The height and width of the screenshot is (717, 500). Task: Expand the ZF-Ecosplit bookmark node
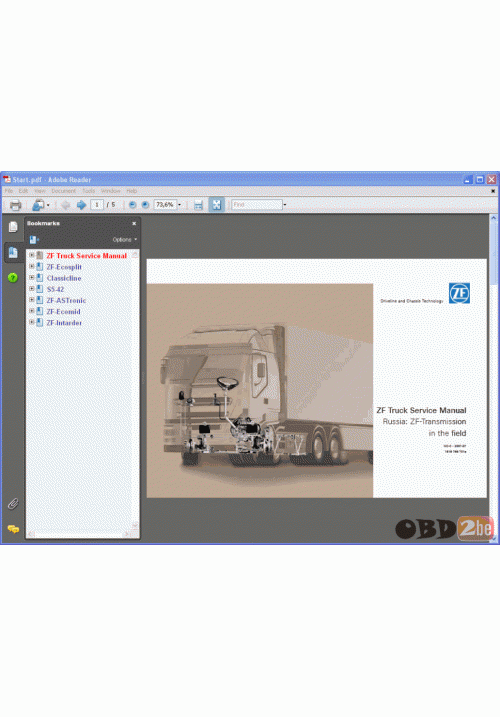32,266
